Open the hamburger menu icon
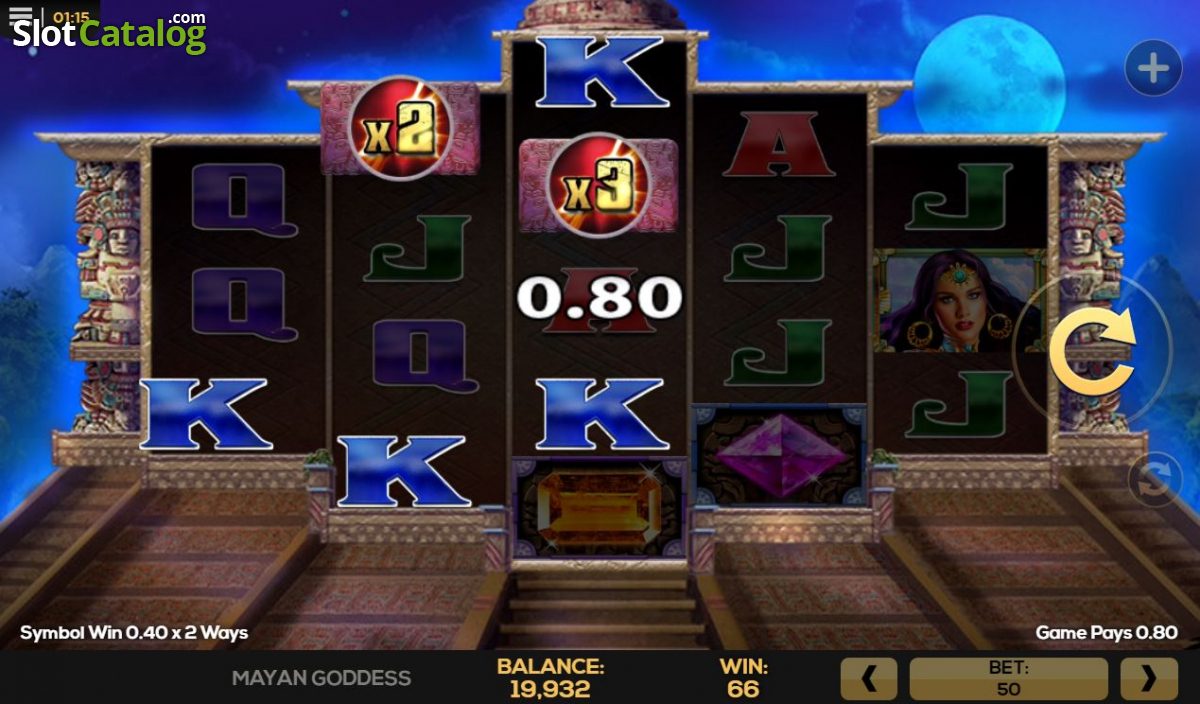The image size is (1200, 704). 20,16
